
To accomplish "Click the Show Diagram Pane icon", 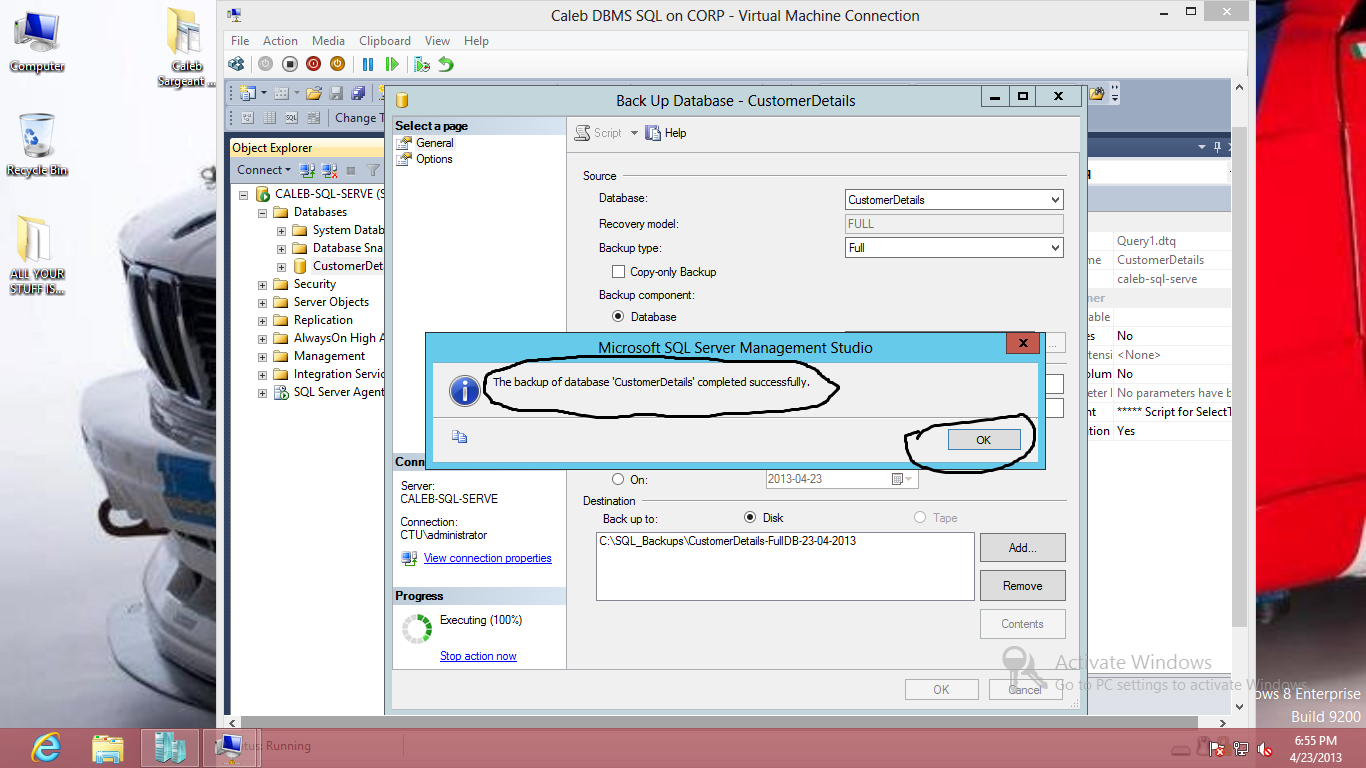I will (x=247, y=117).
